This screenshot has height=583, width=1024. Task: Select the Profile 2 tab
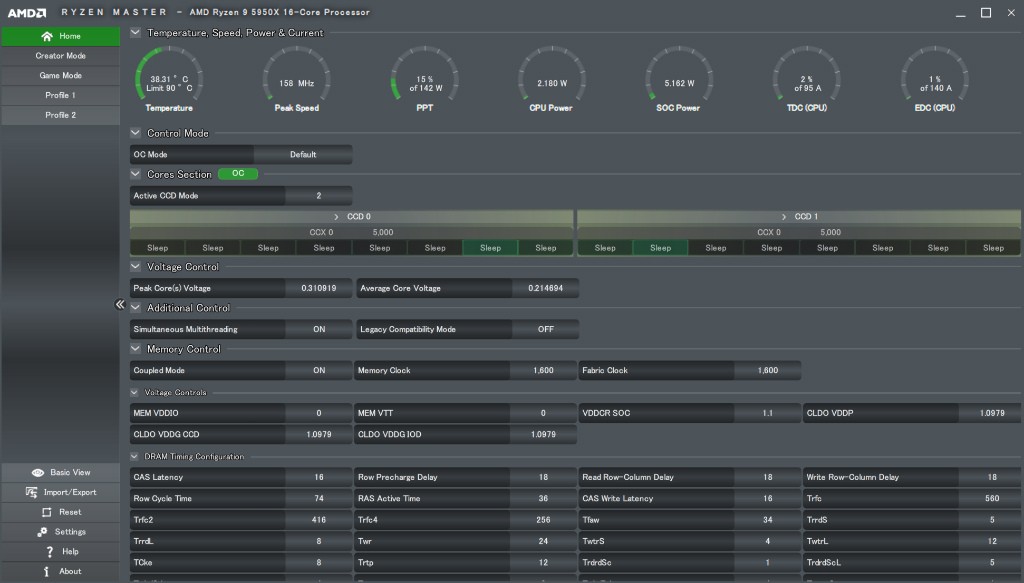(x=60, y=115)
